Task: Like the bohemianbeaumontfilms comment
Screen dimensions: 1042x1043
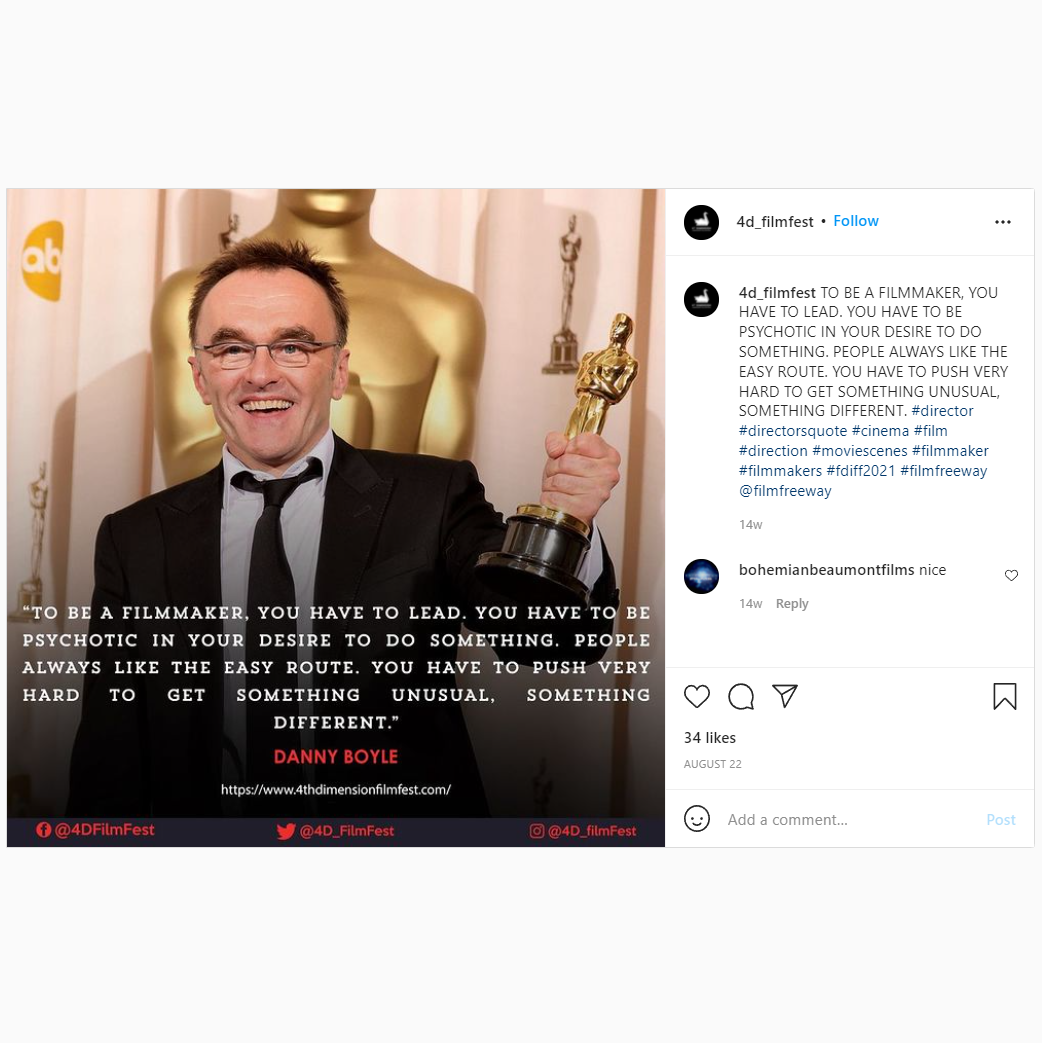Action: tap(1011, 575)
